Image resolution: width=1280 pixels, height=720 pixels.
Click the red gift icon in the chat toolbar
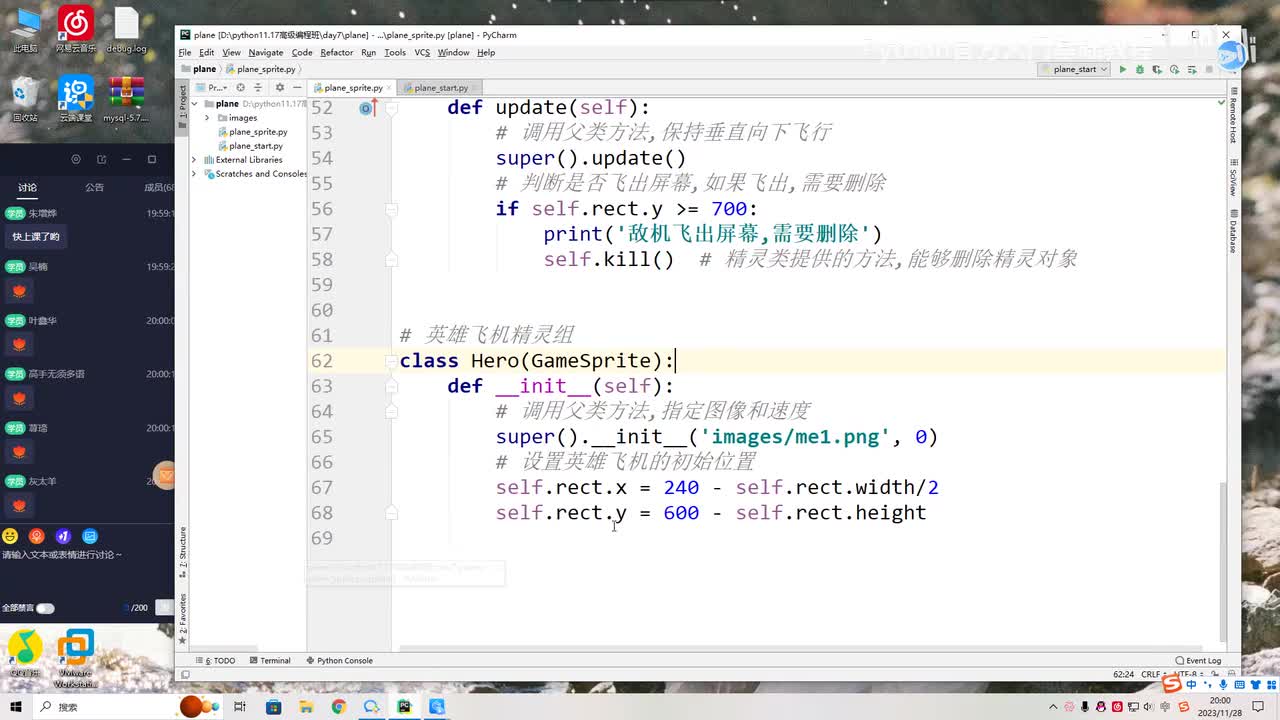[x=37, y=537]
